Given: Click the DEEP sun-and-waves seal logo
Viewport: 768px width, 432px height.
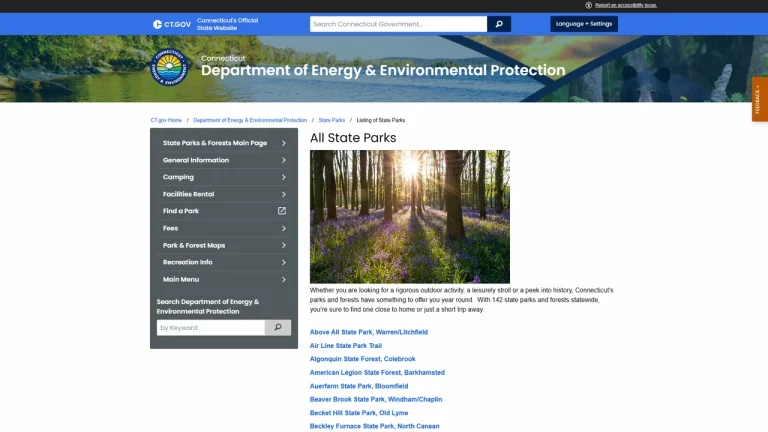Looking at the screenshot, I should 169,68.
